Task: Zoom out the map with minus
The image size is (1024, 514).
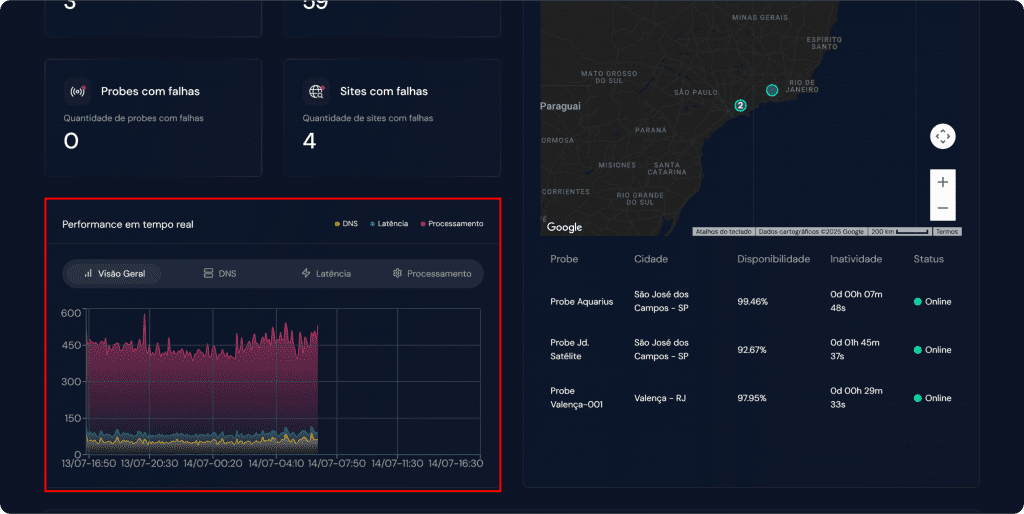Action: point(942,208)
